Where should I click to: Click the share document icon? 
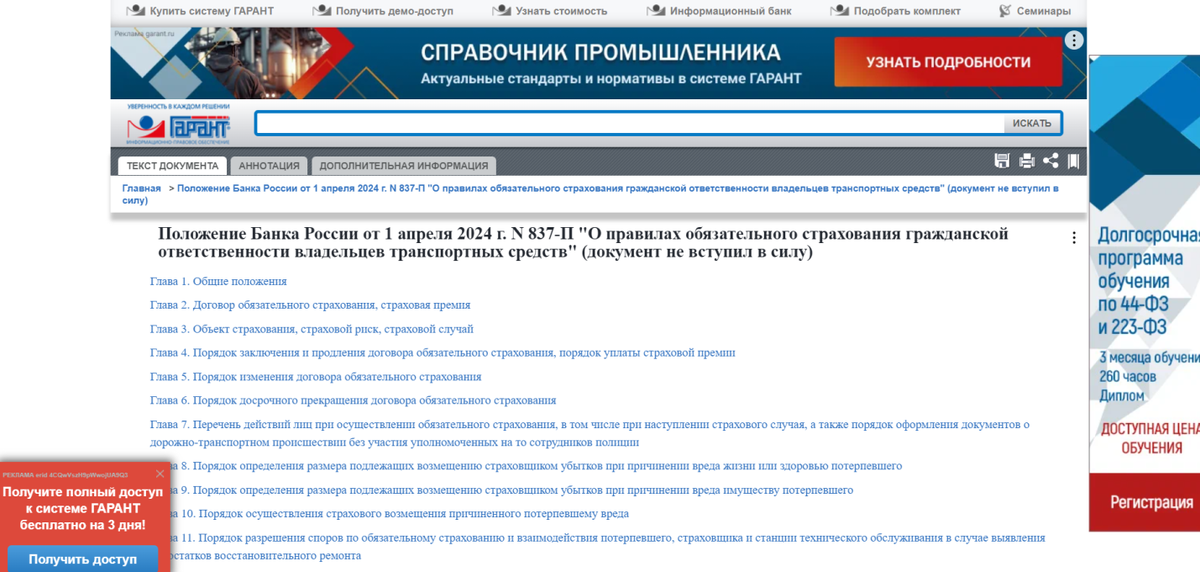[x=1050, y=161]
